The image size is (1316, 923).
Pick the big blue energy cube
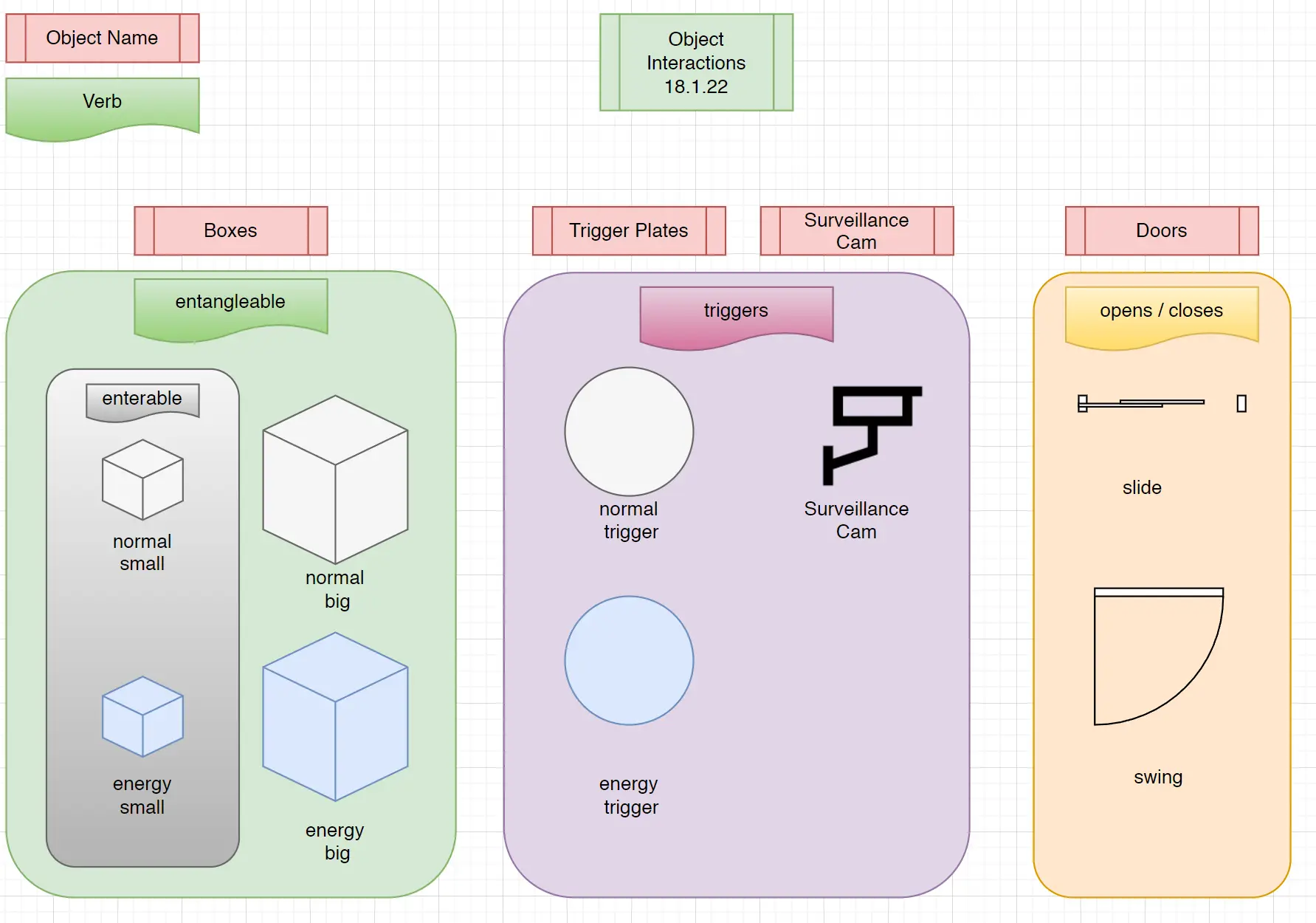pyautogui.click(x=335, y=716)
